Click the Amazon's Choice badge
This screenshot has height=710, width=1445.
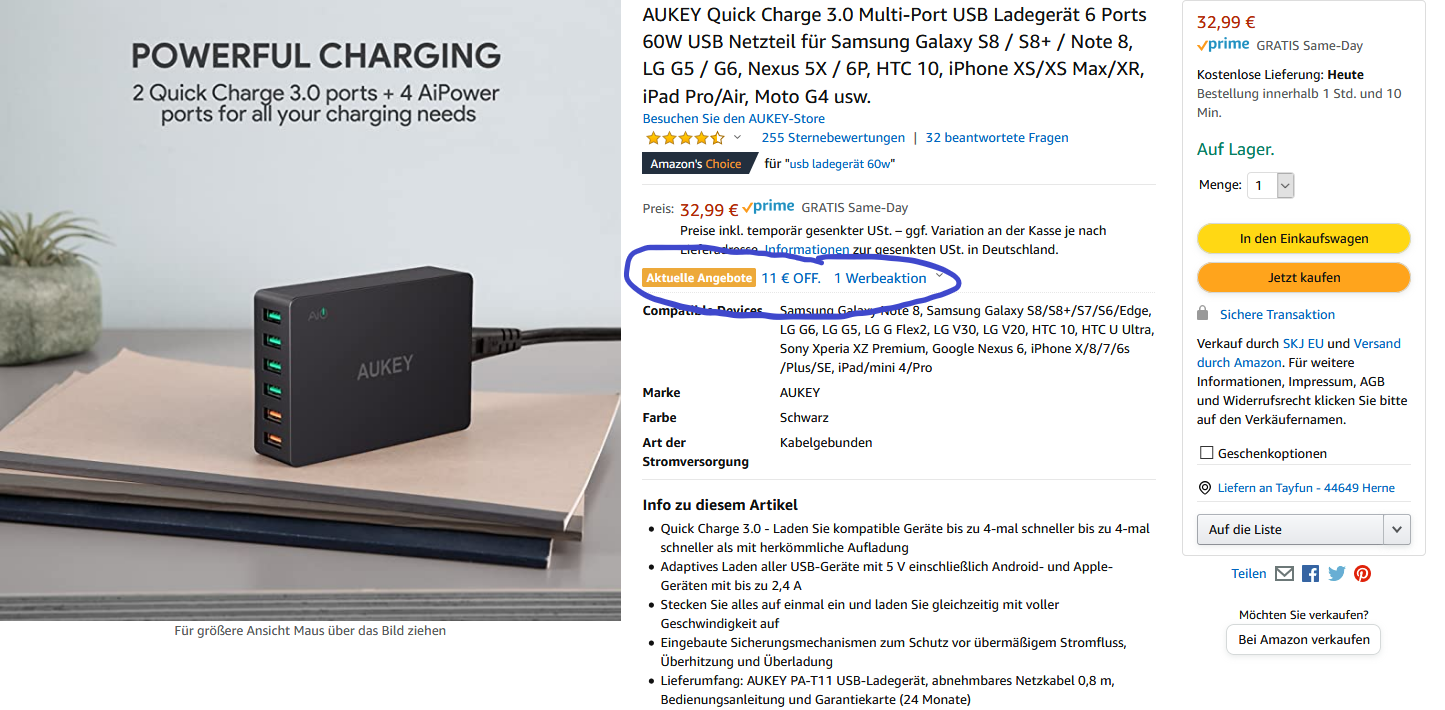[x=699, y=164]
